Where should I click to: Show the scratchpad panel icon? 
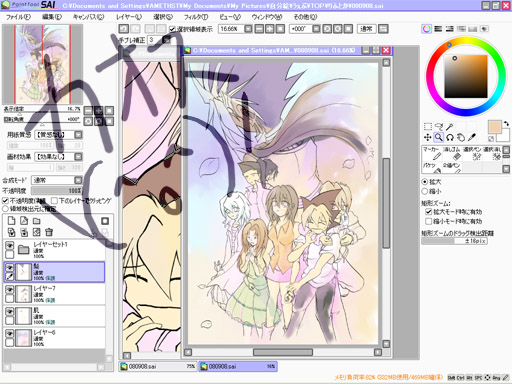pos(484,29)
